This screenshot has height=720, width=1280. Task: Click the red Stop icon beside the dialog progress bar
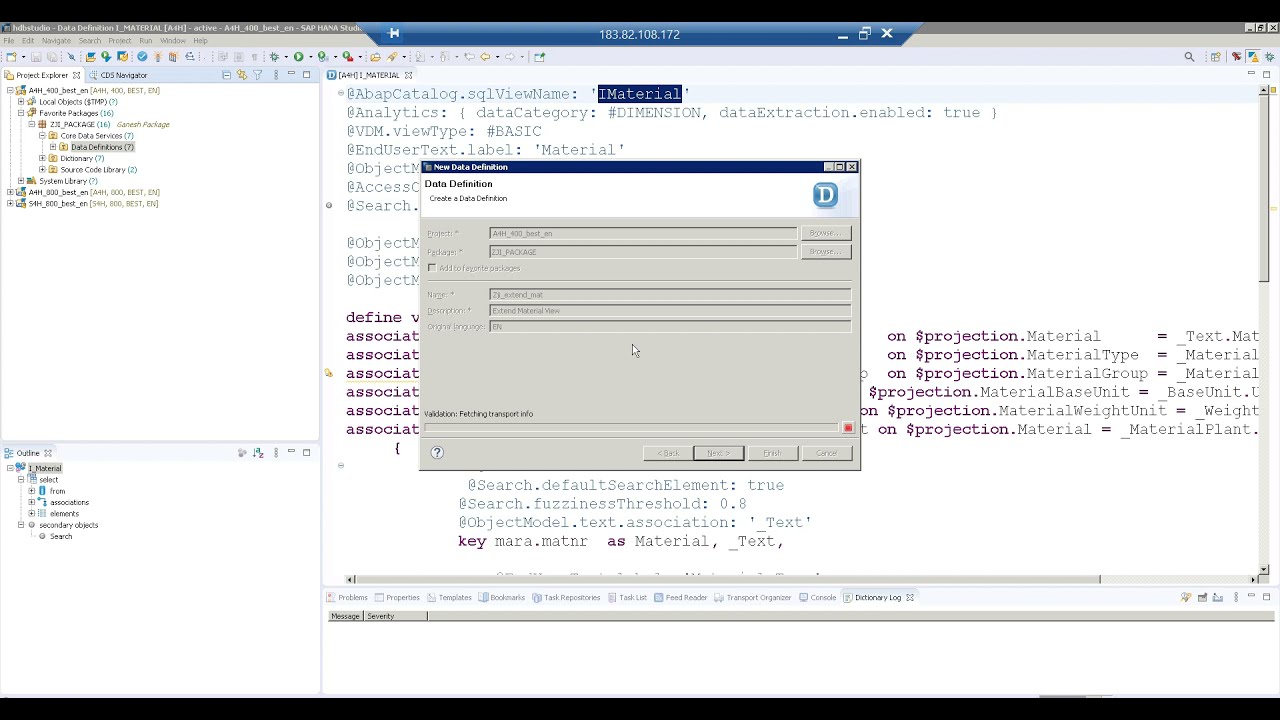[x=848, y=428]
